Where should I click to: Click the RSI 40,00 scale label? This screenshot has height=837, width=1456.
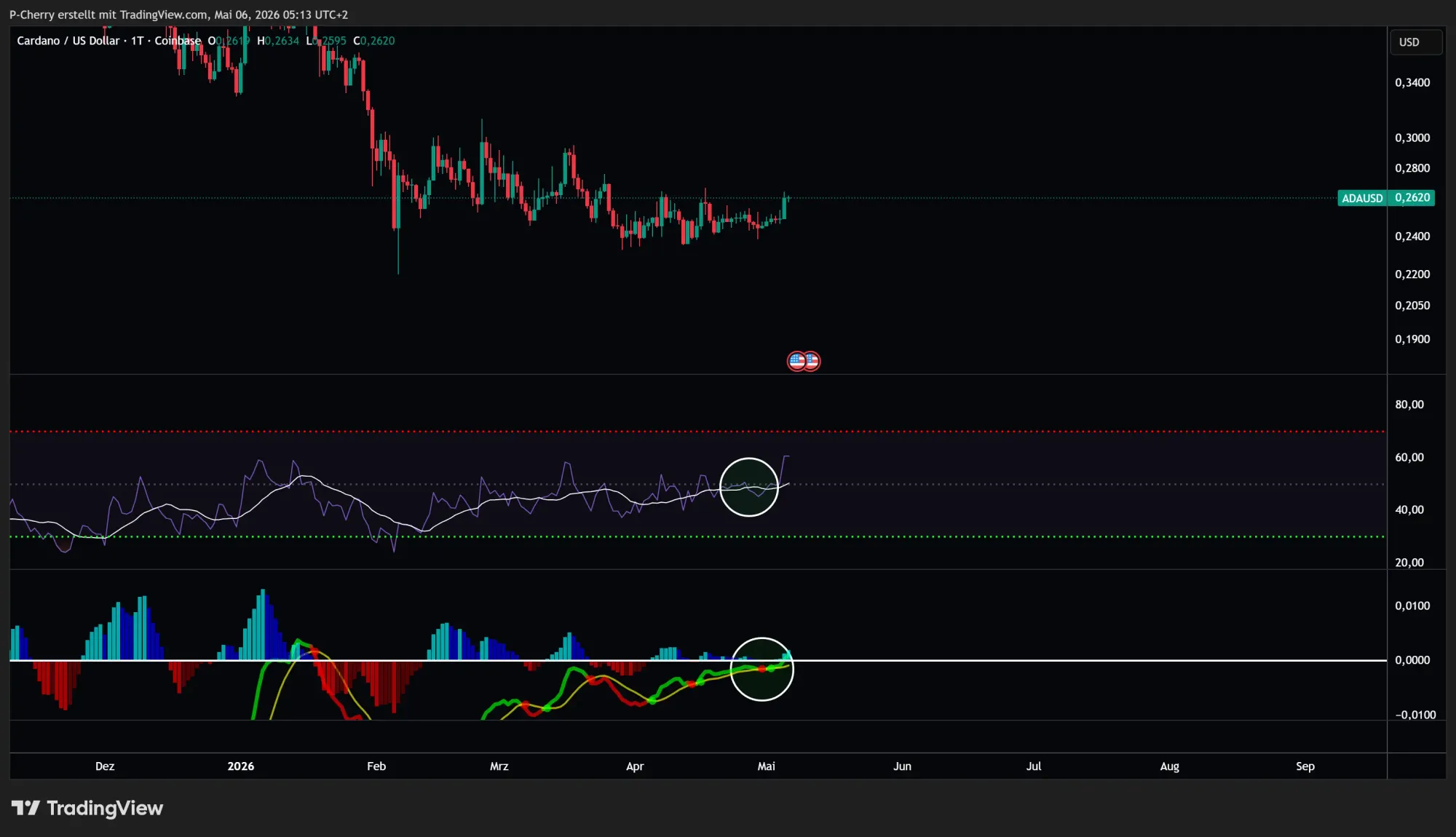coord(1409,510)
